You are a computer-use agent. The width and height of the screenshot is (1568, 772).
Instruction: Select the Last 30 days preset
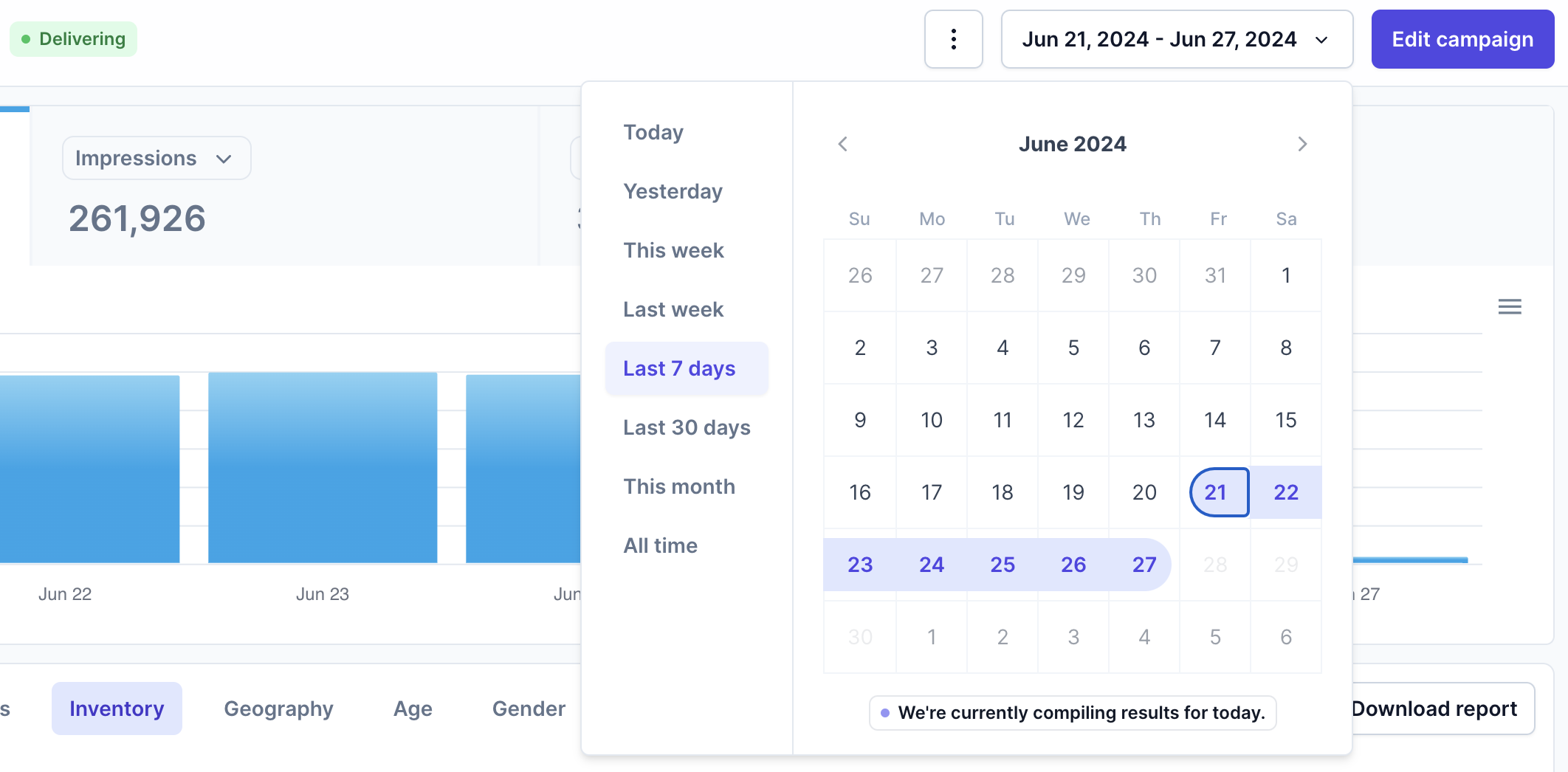(687, 427)
